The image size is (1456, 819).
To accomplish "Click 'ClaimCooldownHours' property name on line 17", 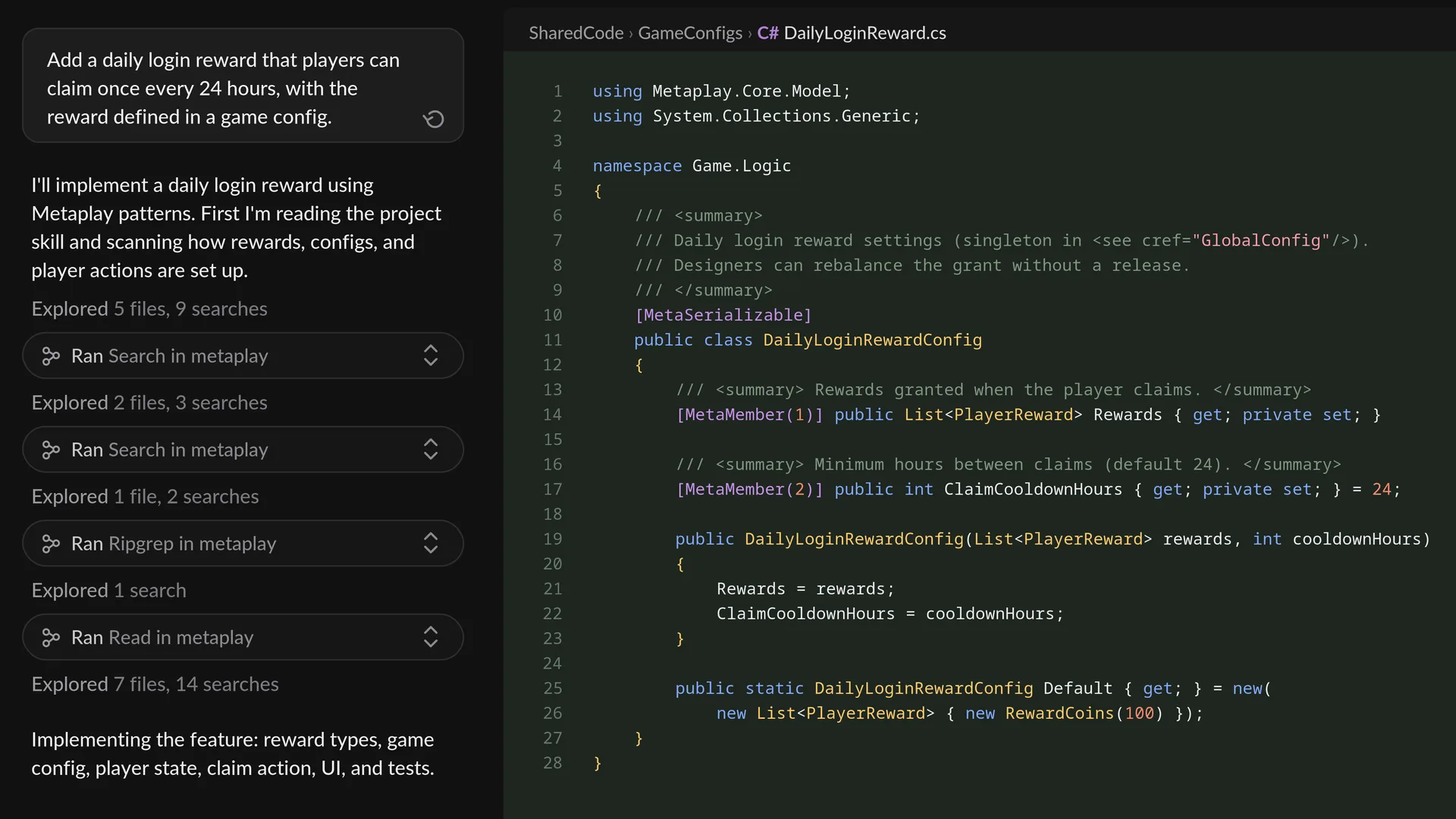I will coord(1033,489).
